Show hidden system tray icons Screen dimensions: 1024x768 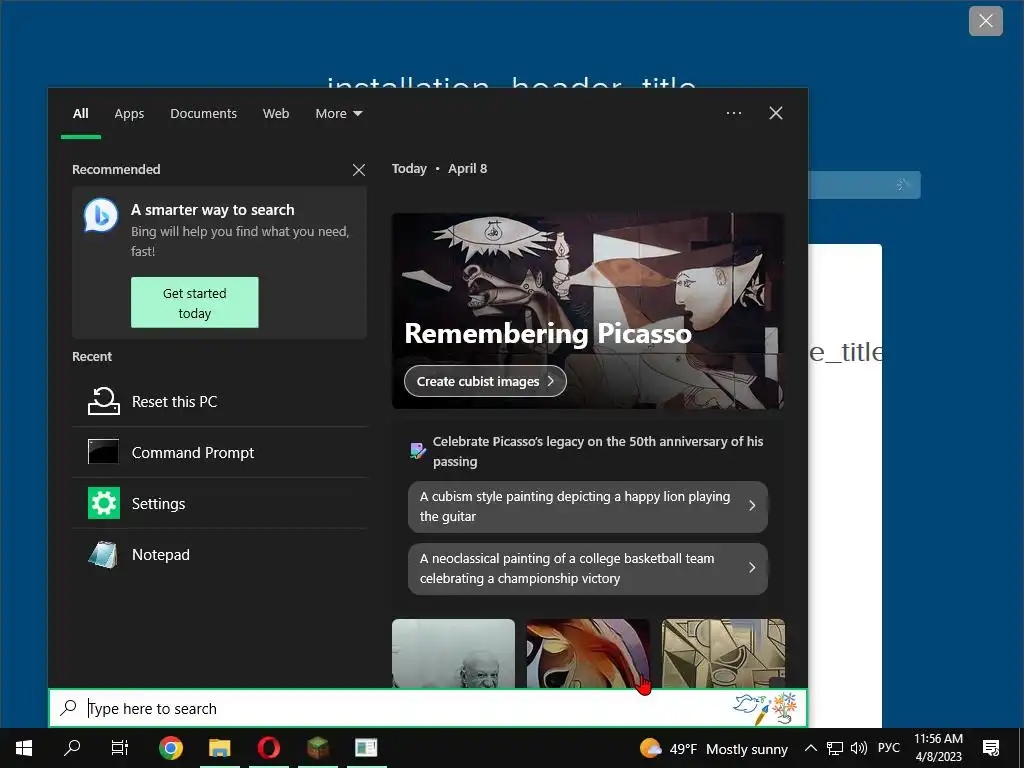point(810,748)
